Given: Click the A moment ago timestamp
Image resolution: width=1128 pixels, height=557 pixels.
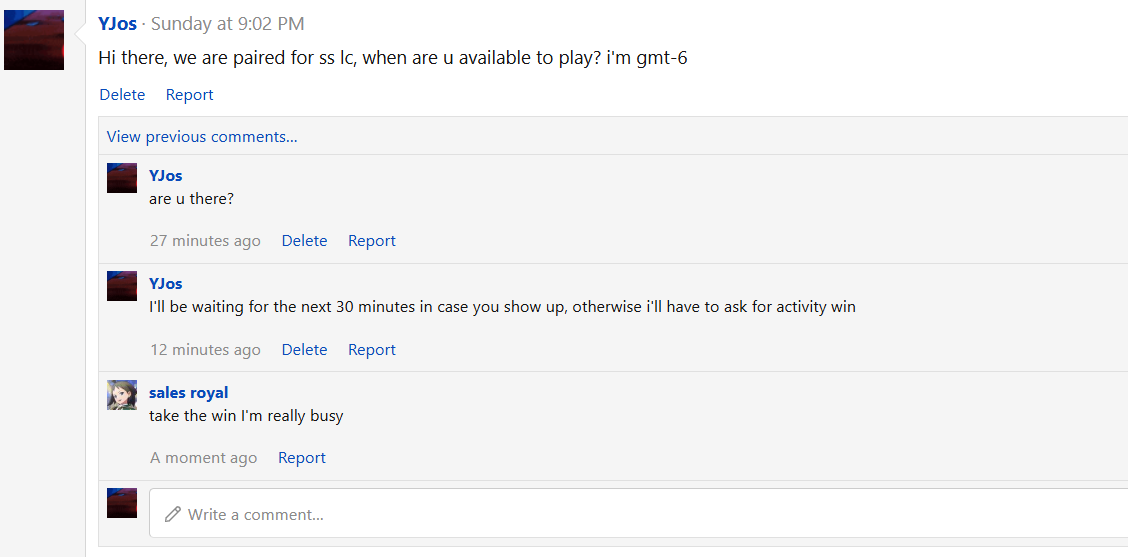Looking at the screenshot, I should tap(203, 458).
